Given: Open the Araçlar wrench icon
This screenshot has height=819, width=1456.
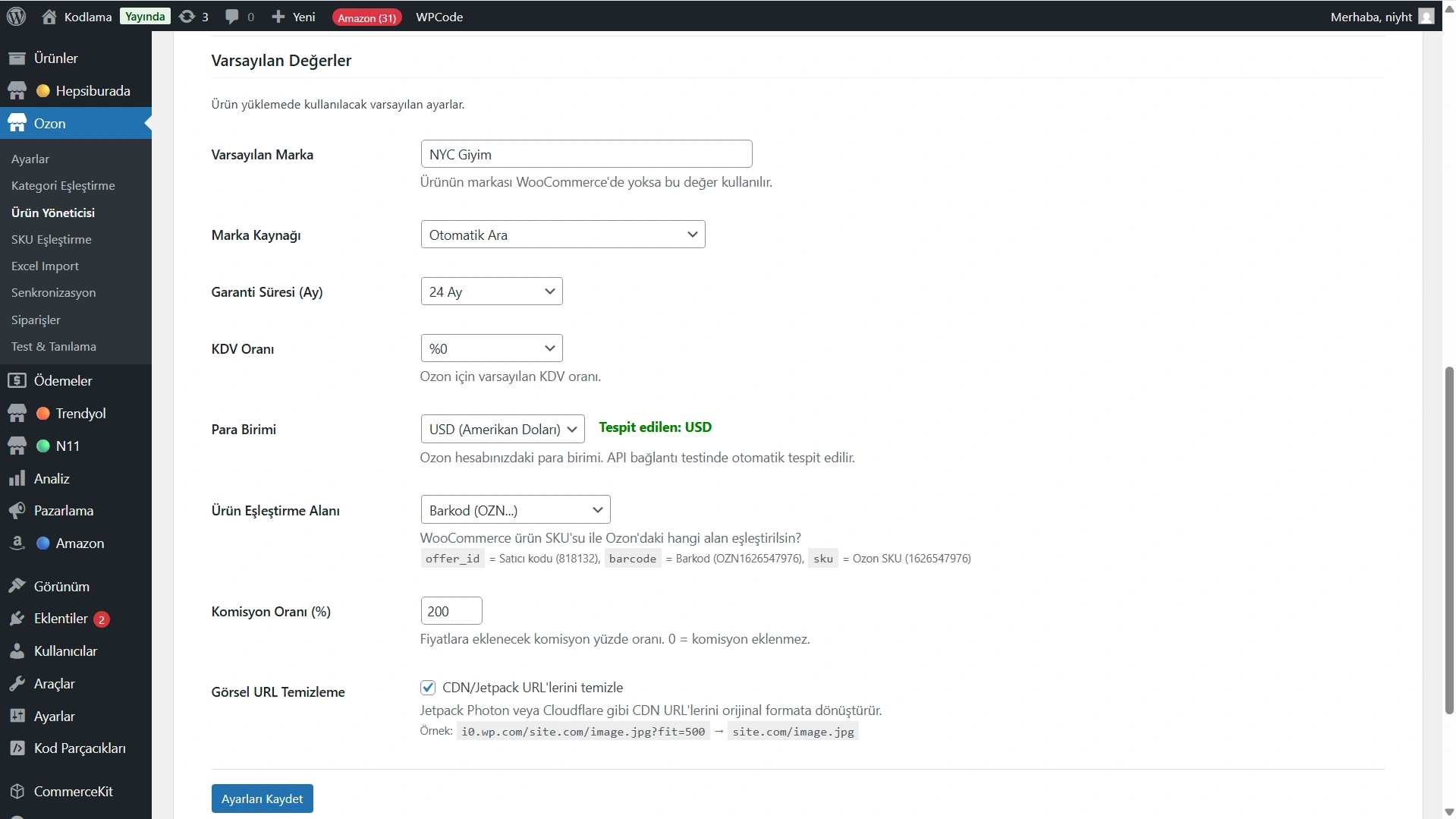Looking at the screenshot, I should 17,684.
